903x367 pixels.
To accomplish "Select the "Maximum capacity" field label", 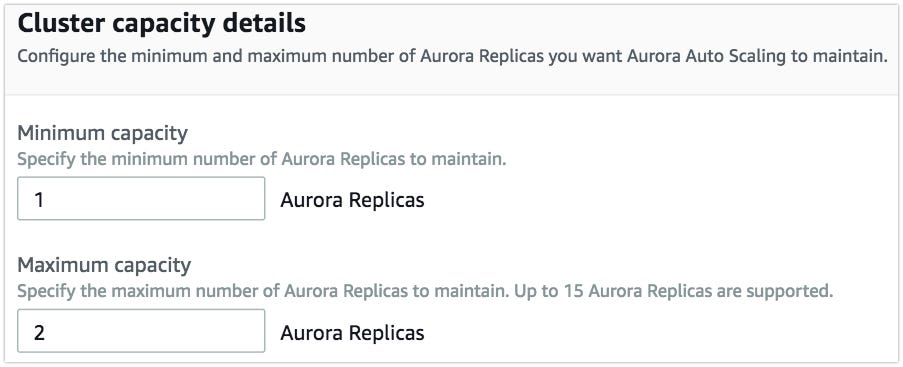I will [104, 266].
